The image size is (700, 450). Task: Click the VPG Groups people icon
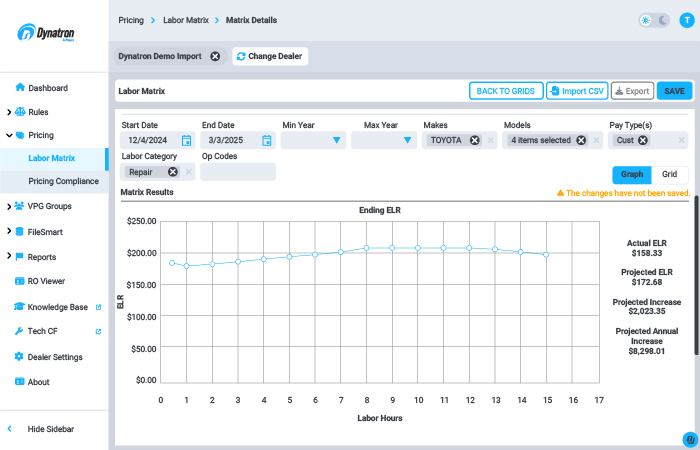(19, 206)
